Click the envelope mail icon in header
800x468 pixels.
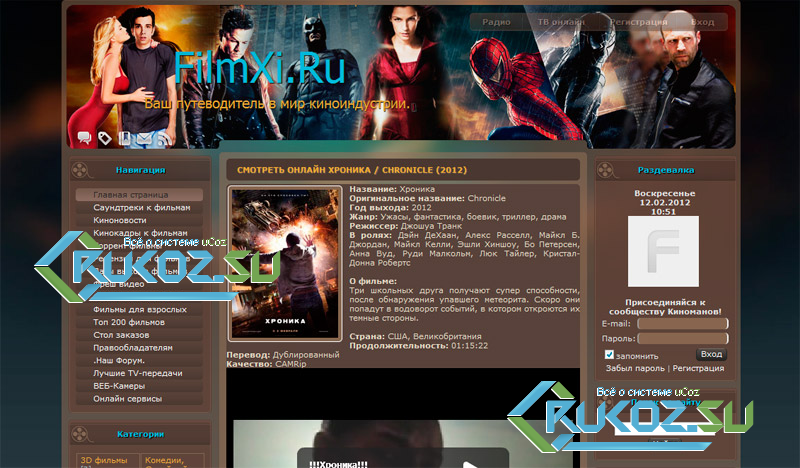pyautogui.click(x=144, y=138)
